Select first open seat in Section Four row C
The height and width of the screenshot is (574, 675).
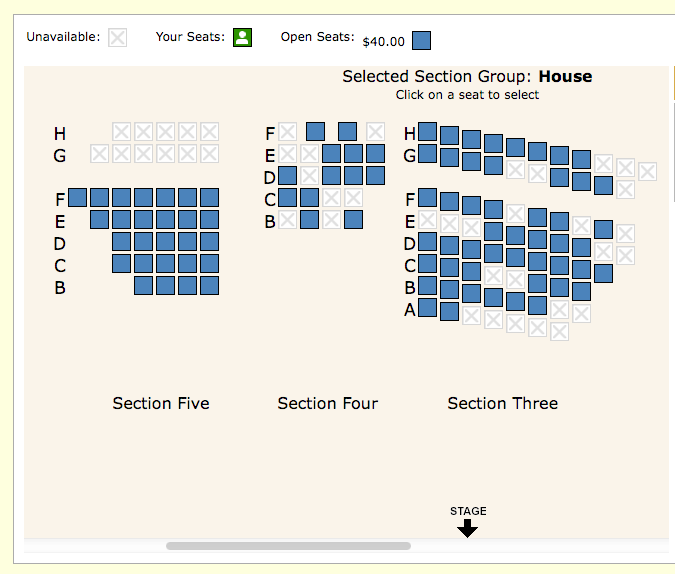(x=288, y=197)
